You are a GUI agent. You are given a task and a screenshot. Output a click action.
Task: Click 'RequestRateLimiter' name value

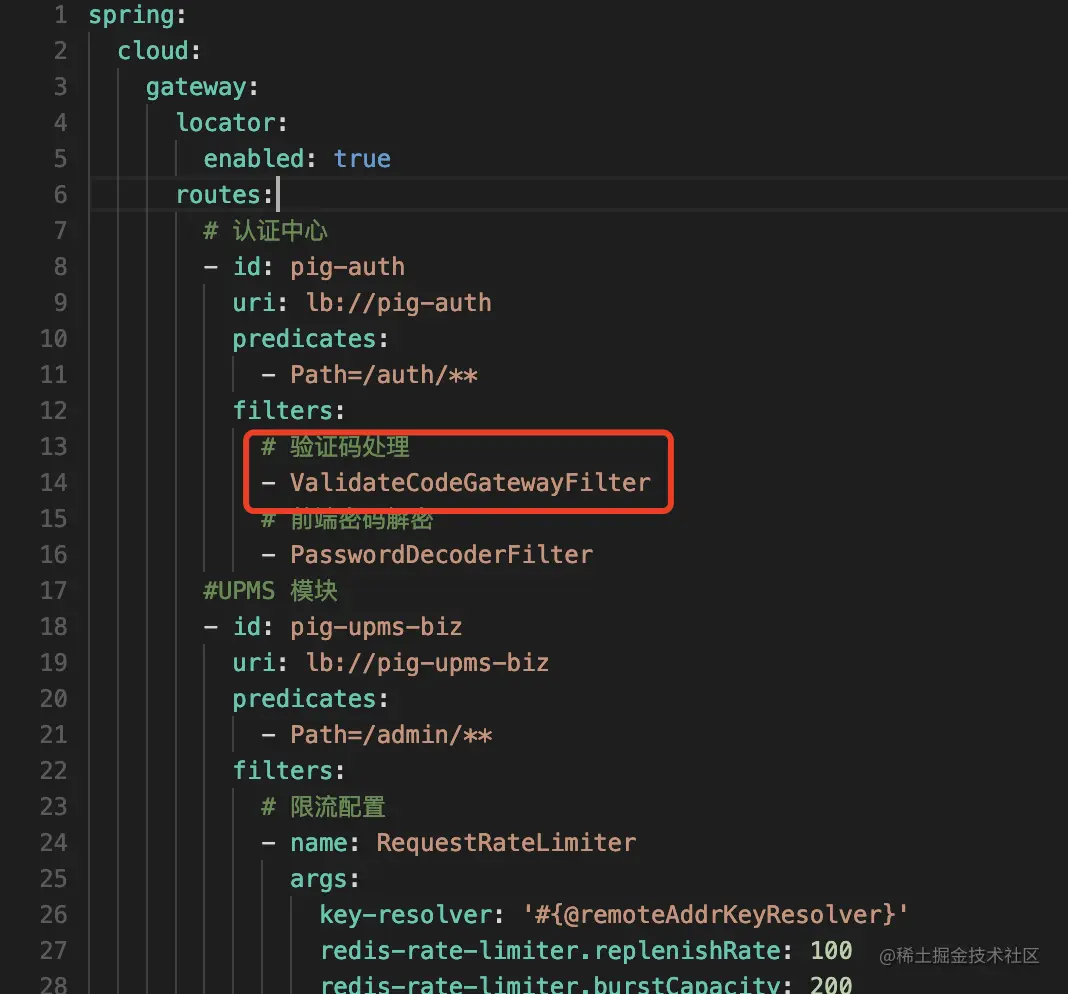point(506,843)
